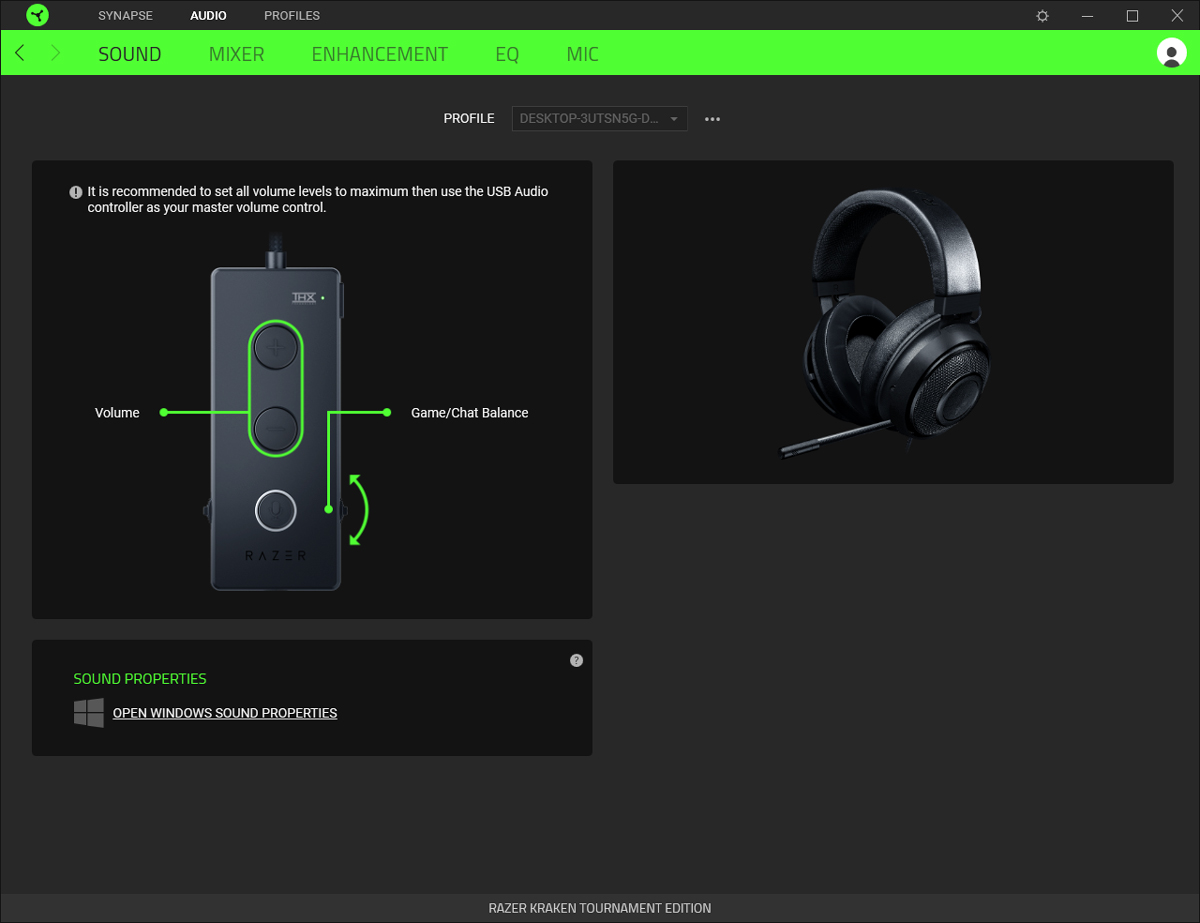Image resolution: width=1200 pixels, height=923 pixels.
Task: Maximize the Synapse window
Action: [1132, 16]
